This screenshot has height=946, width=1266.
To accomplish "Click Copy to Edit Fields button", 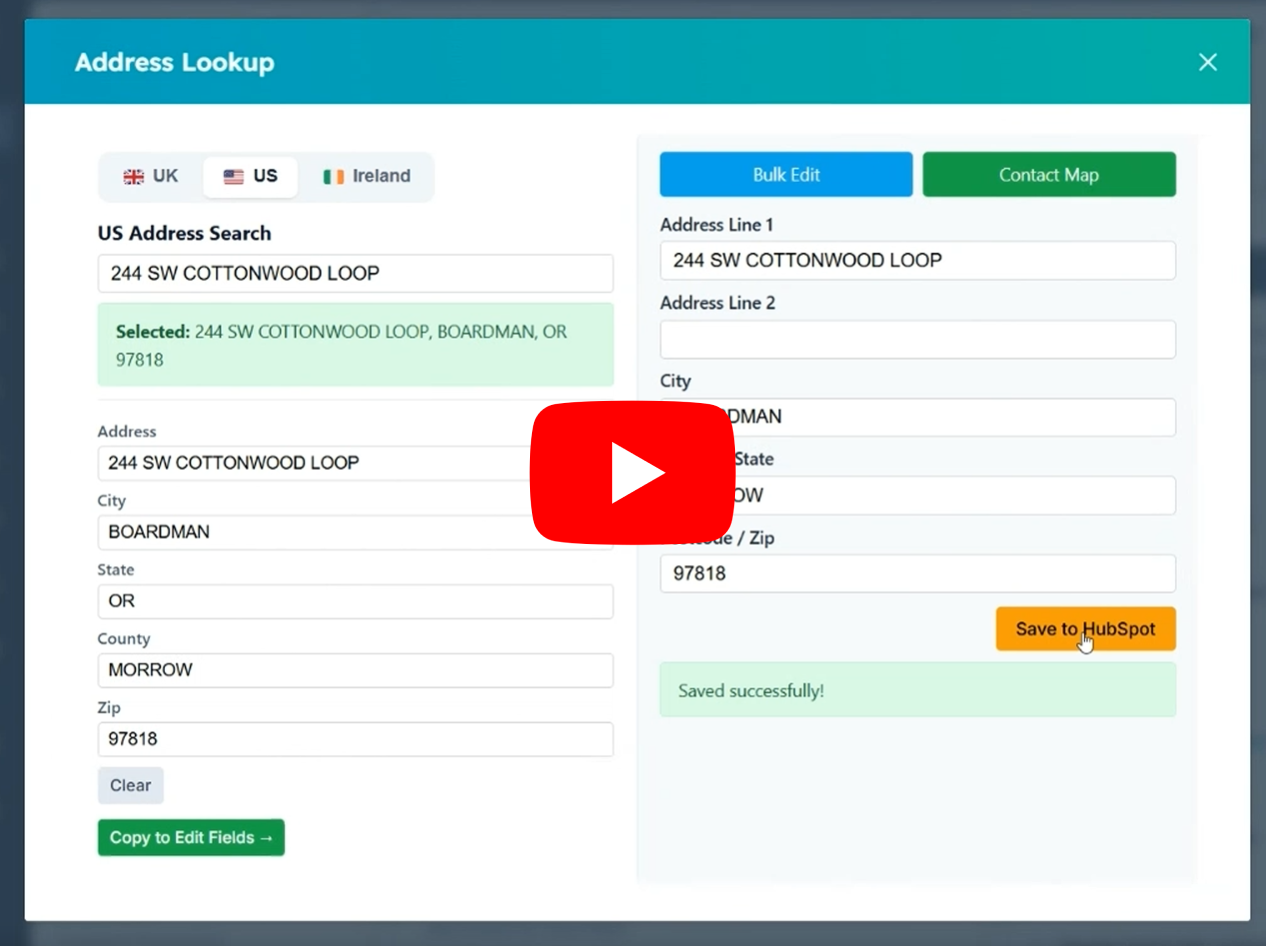I will [191, 837].
